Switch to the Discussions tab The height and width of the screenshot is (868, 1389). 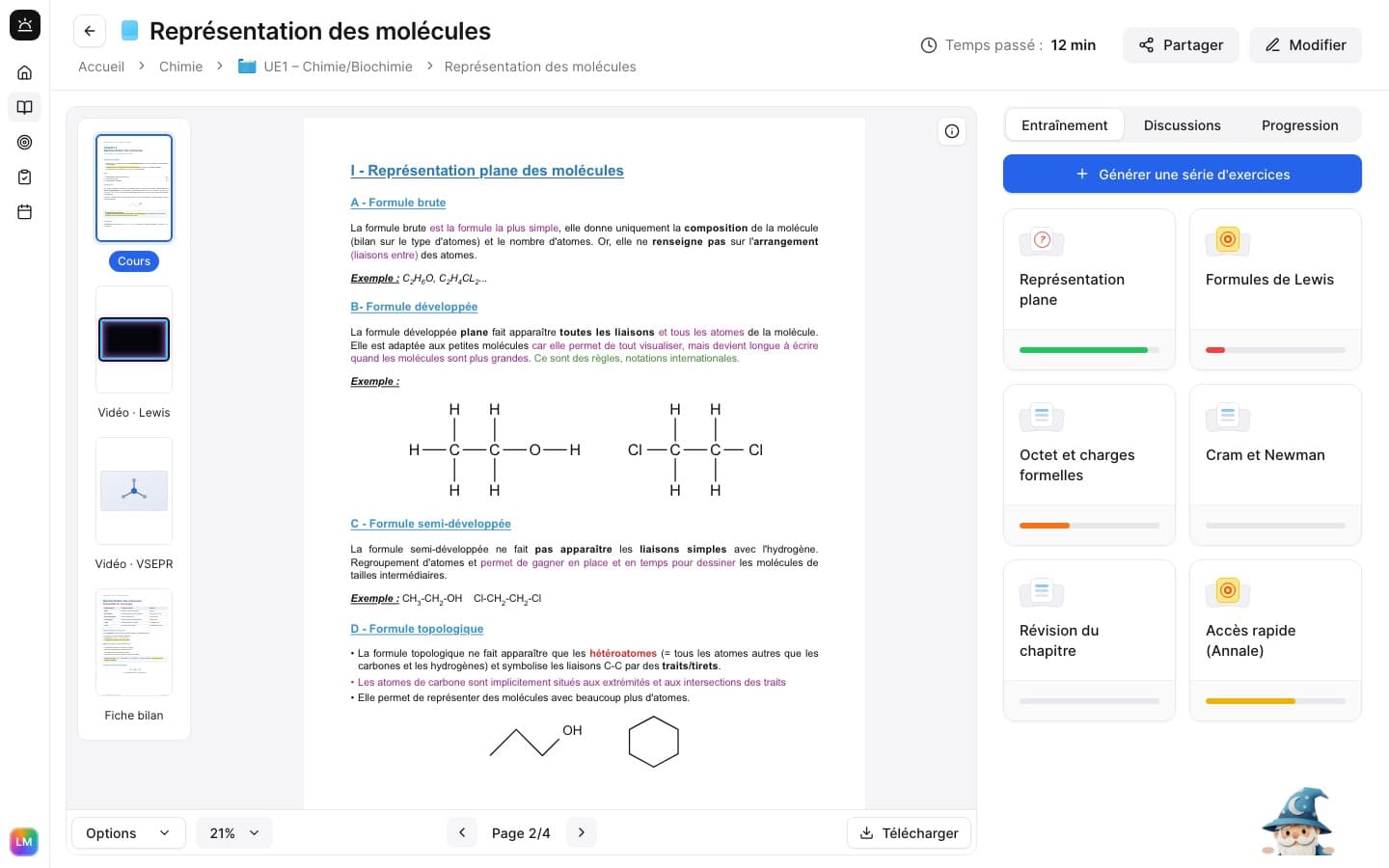1183,125
